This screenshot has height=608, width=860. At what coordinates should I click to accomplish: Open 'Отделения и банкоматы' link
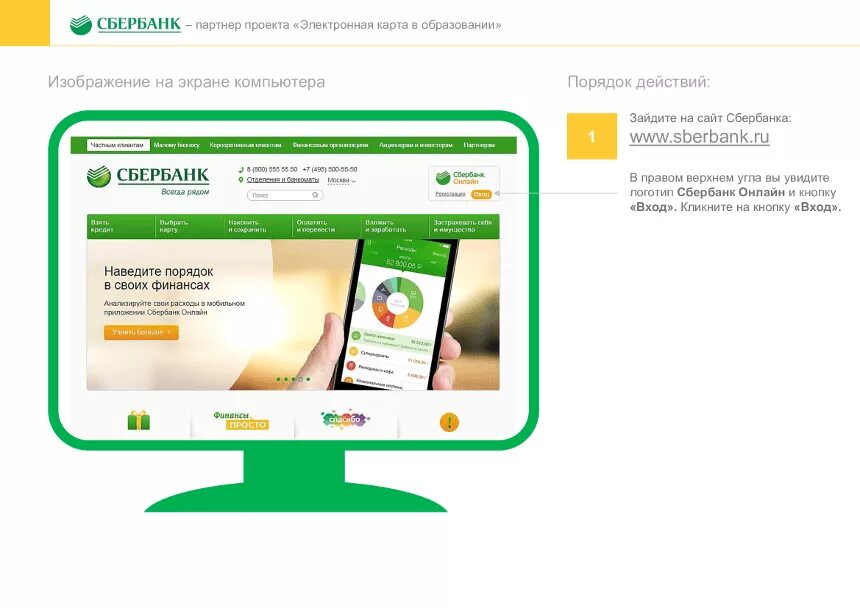[282, 180]
